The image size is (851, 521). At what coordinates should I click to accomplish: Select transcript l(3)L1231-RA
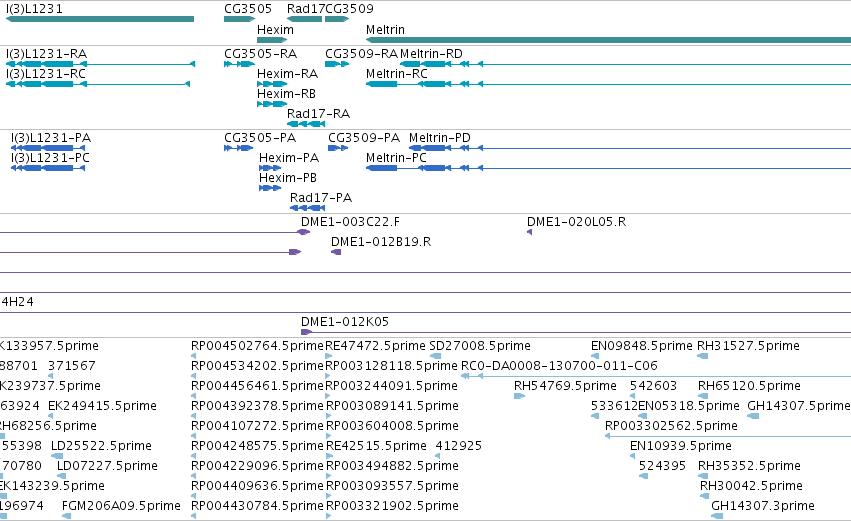click(100, 64)
